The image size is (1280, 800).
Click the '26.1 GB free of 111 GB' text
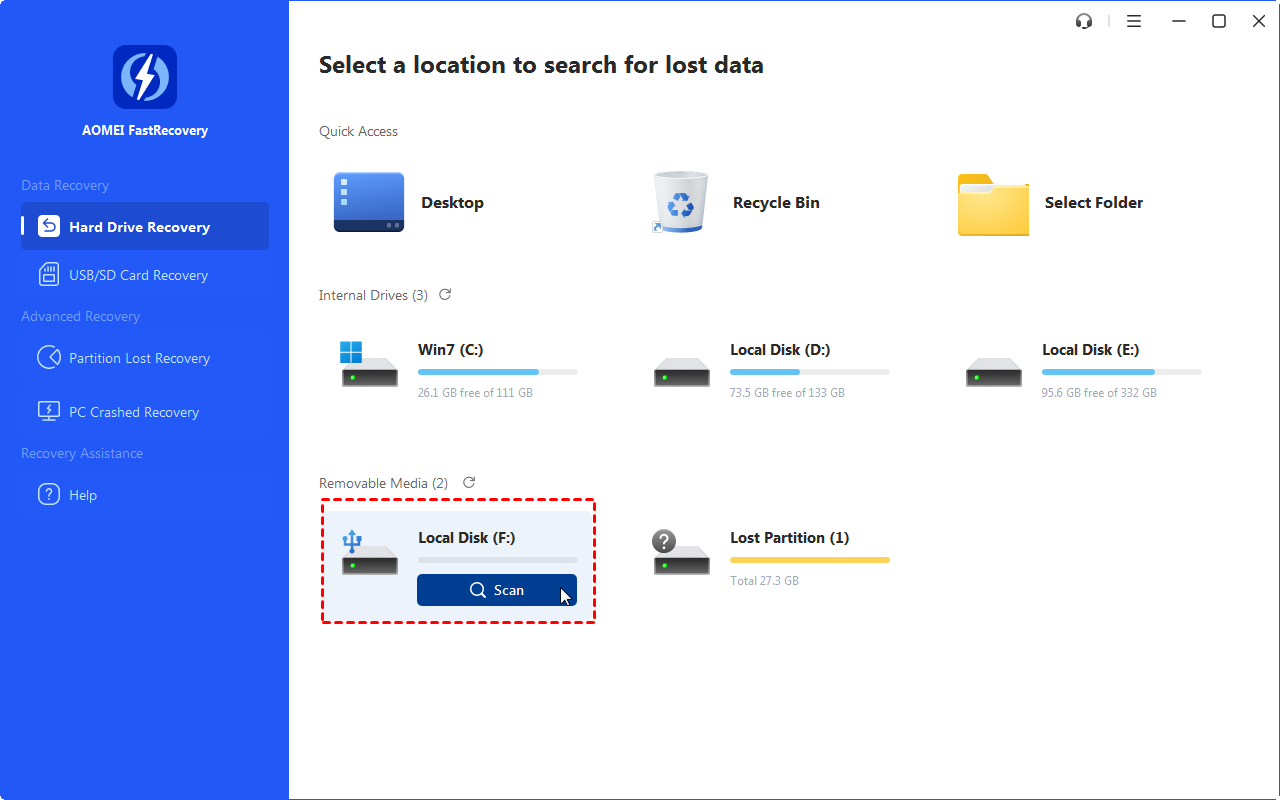tap(475, 393)
